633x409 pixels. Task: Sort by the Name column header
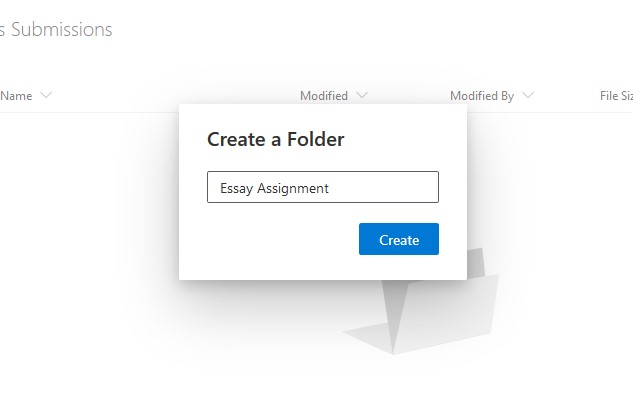click(16, 96)
